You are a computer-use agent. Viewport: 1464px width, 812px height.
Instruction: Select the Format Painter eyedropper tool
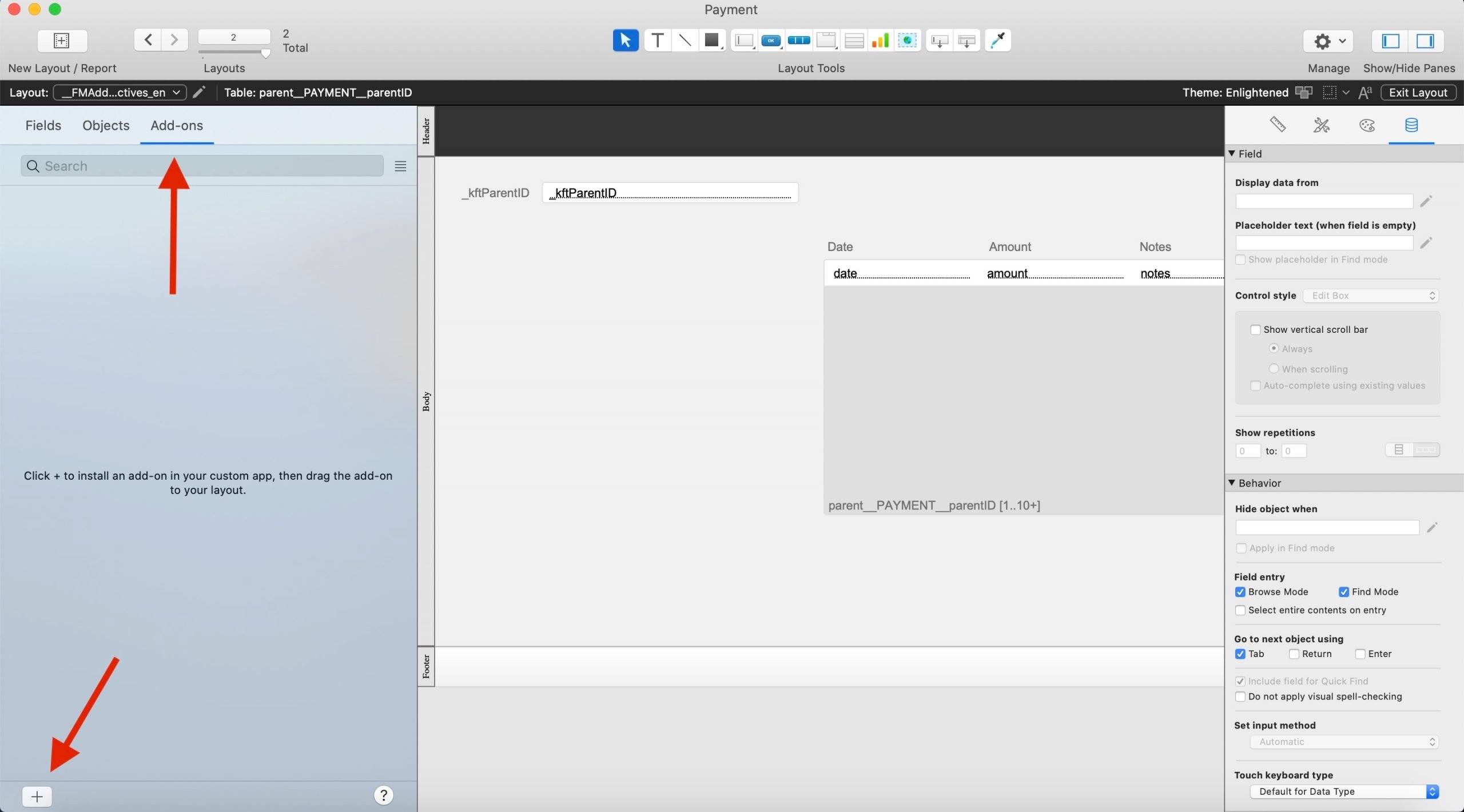pos(998,41)
